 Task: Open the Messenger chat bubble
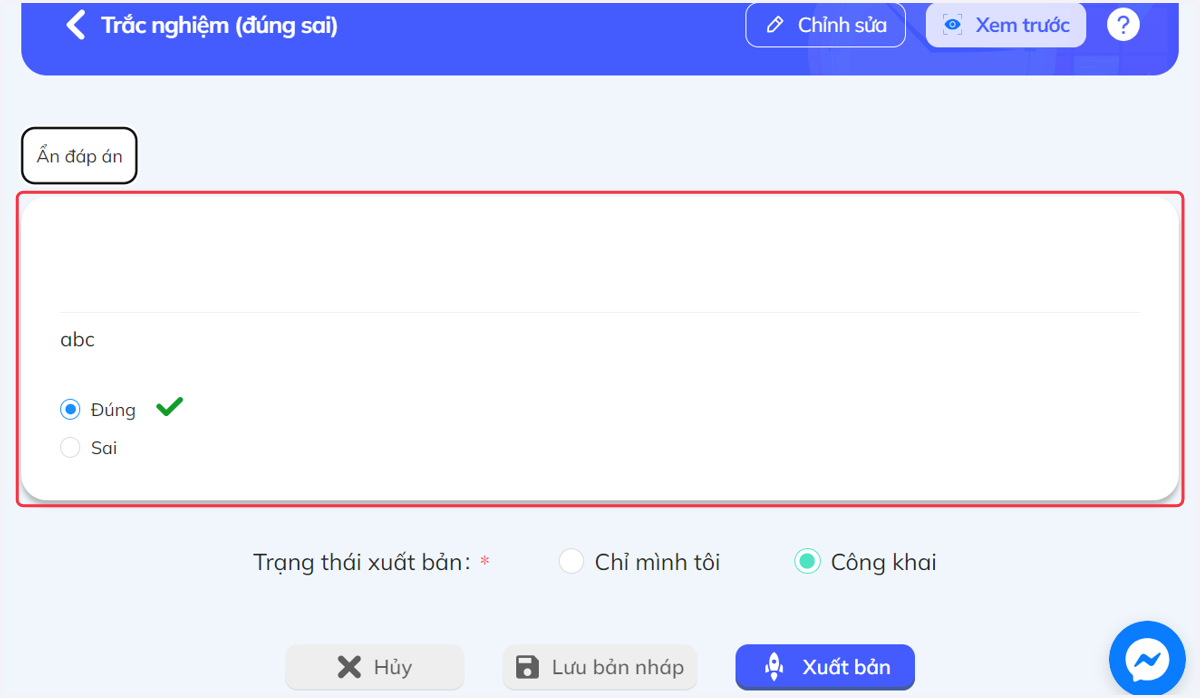pos(1147,659)
